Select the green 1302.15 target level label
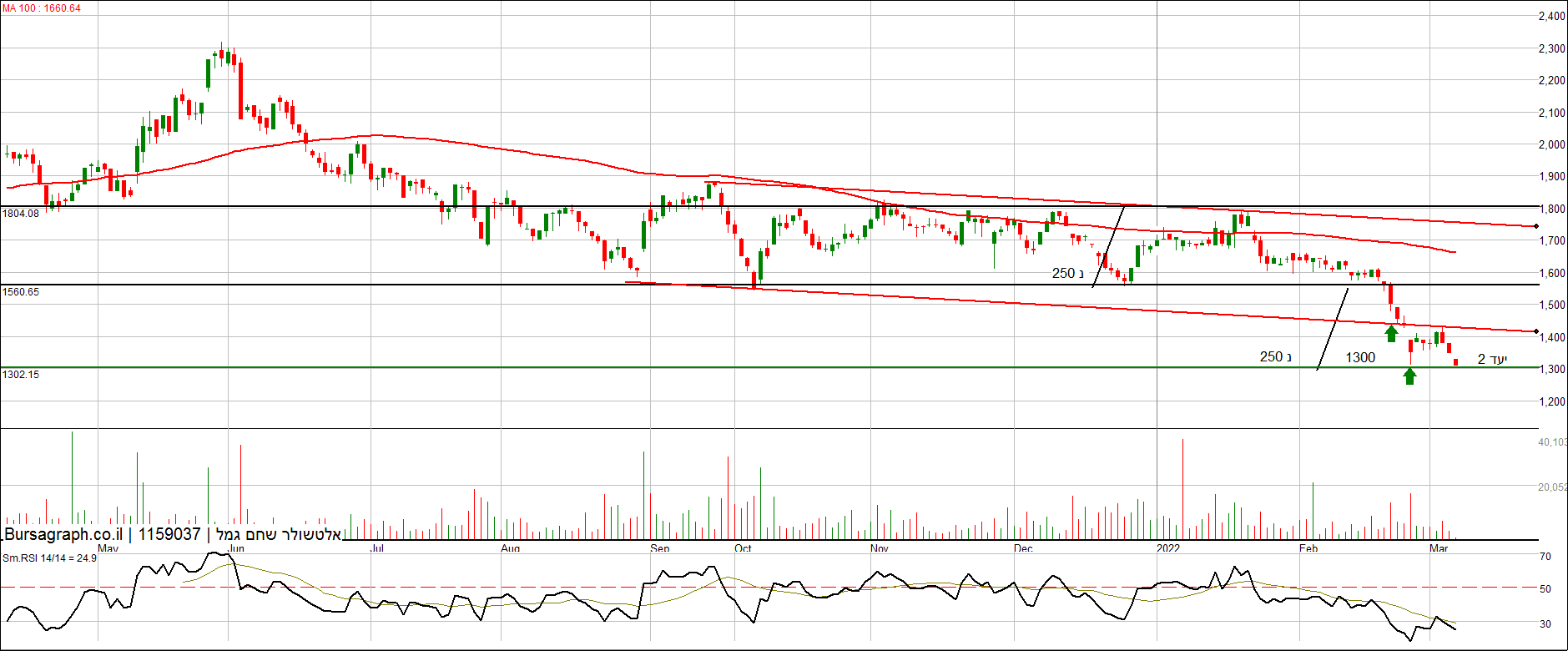Image resolution: width=1568 pixels, height=651 pixels. pos(21,375)
